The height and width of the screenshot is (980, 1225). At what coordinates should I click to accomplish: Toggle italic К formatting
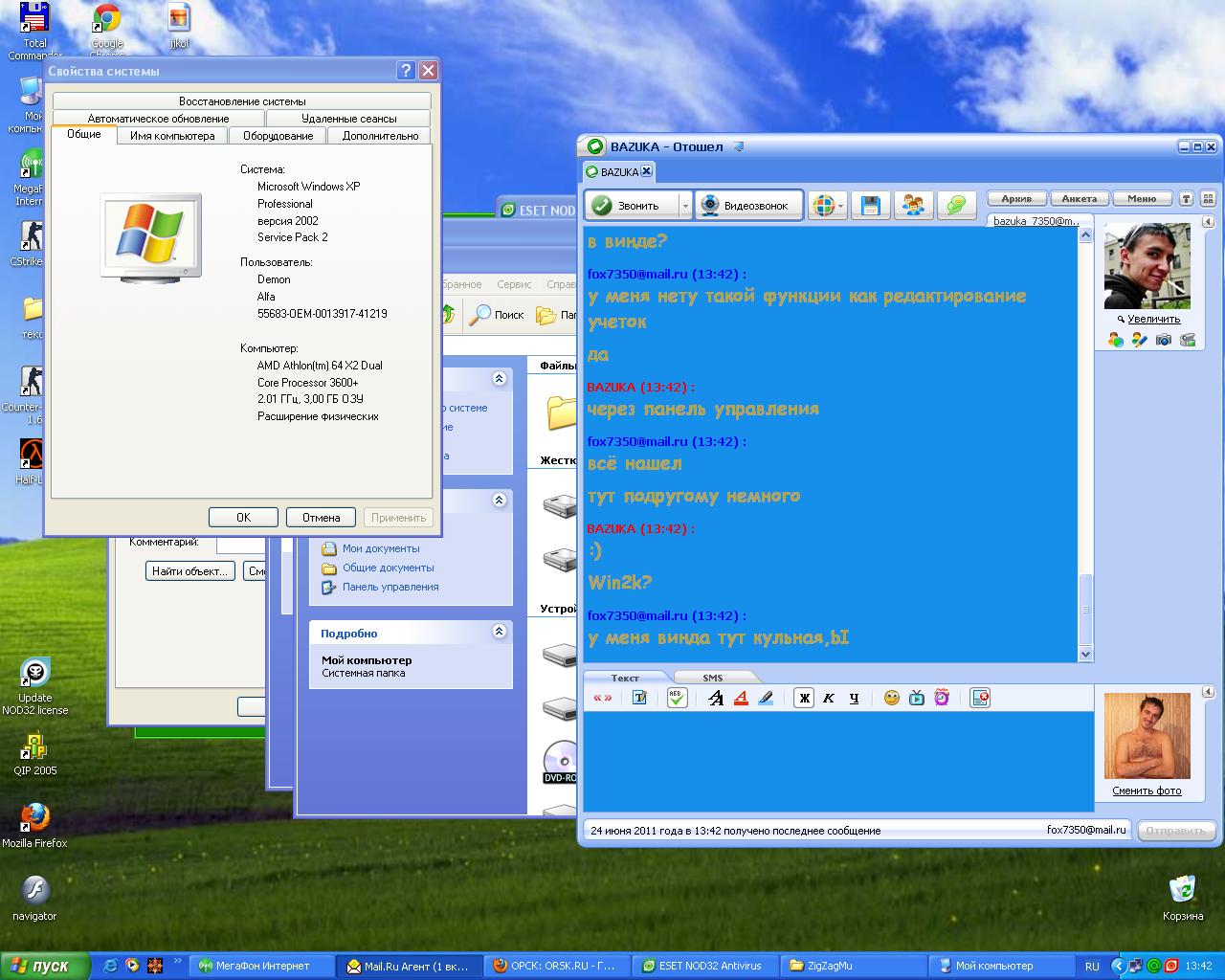(829, 698)
